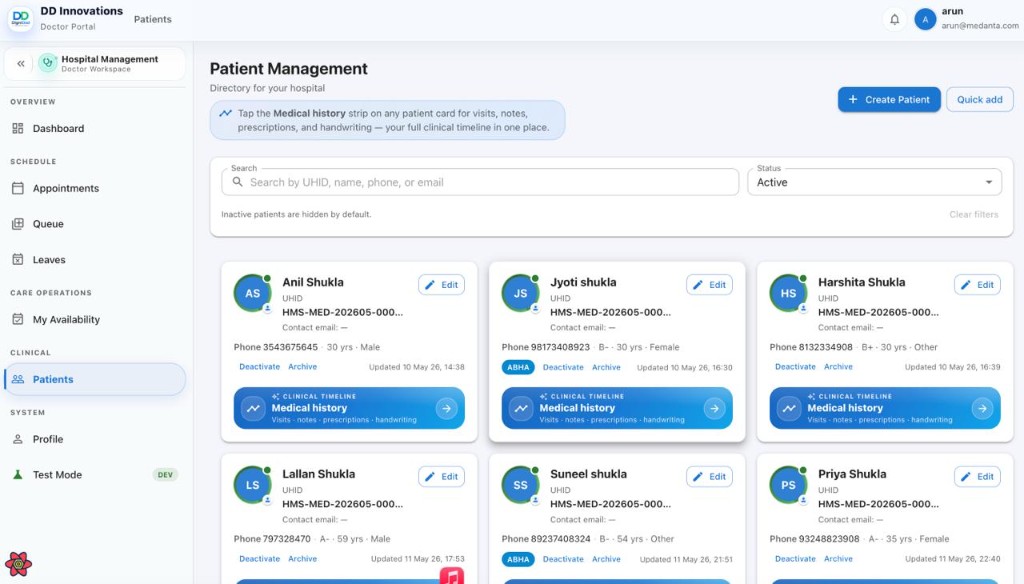
Task: Archive Anil Shukla
Action: pyautogui.click(x=302, y=366)
